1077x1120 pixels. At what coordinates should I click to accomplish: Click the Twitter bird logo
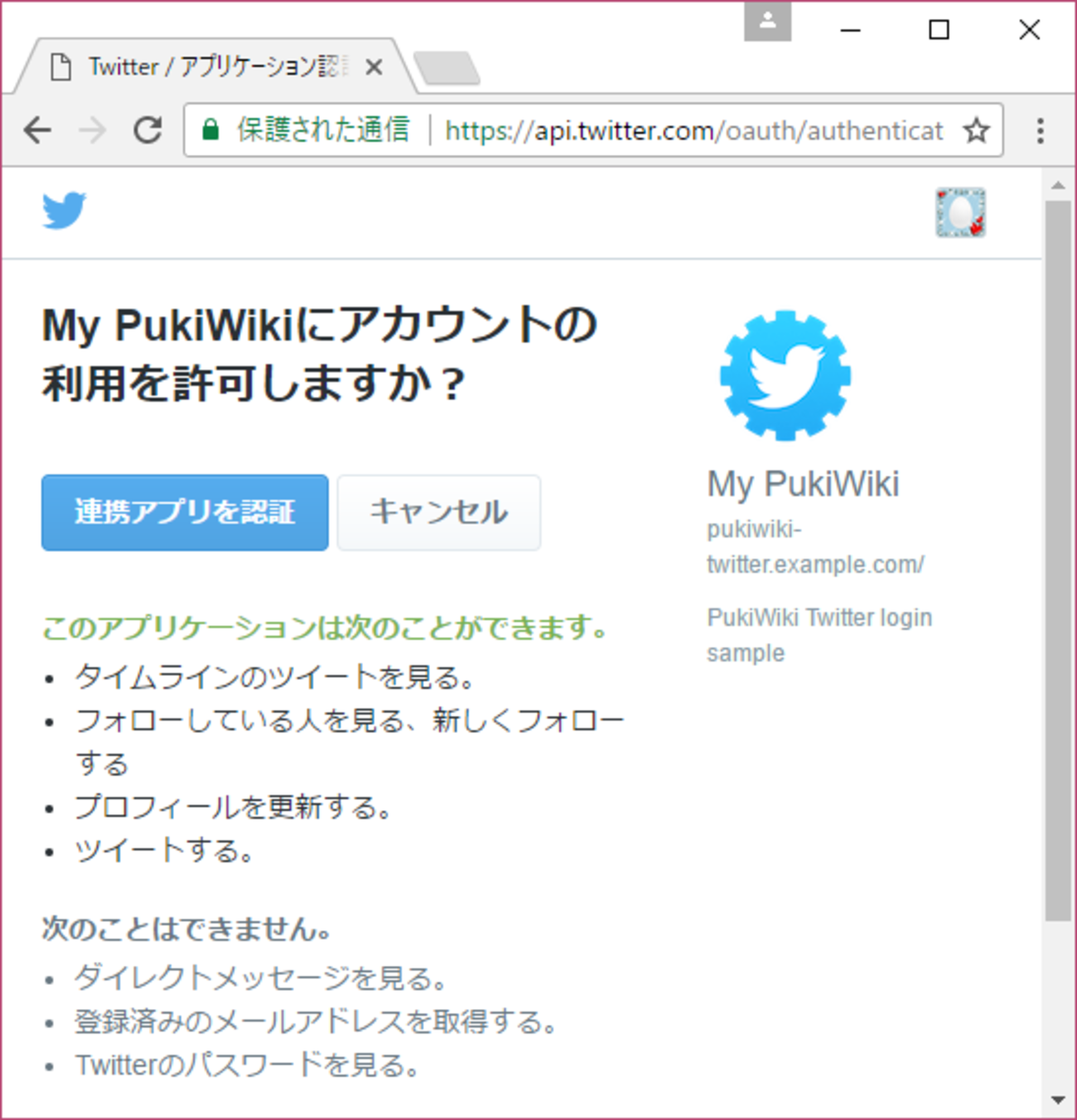[64, 210]
